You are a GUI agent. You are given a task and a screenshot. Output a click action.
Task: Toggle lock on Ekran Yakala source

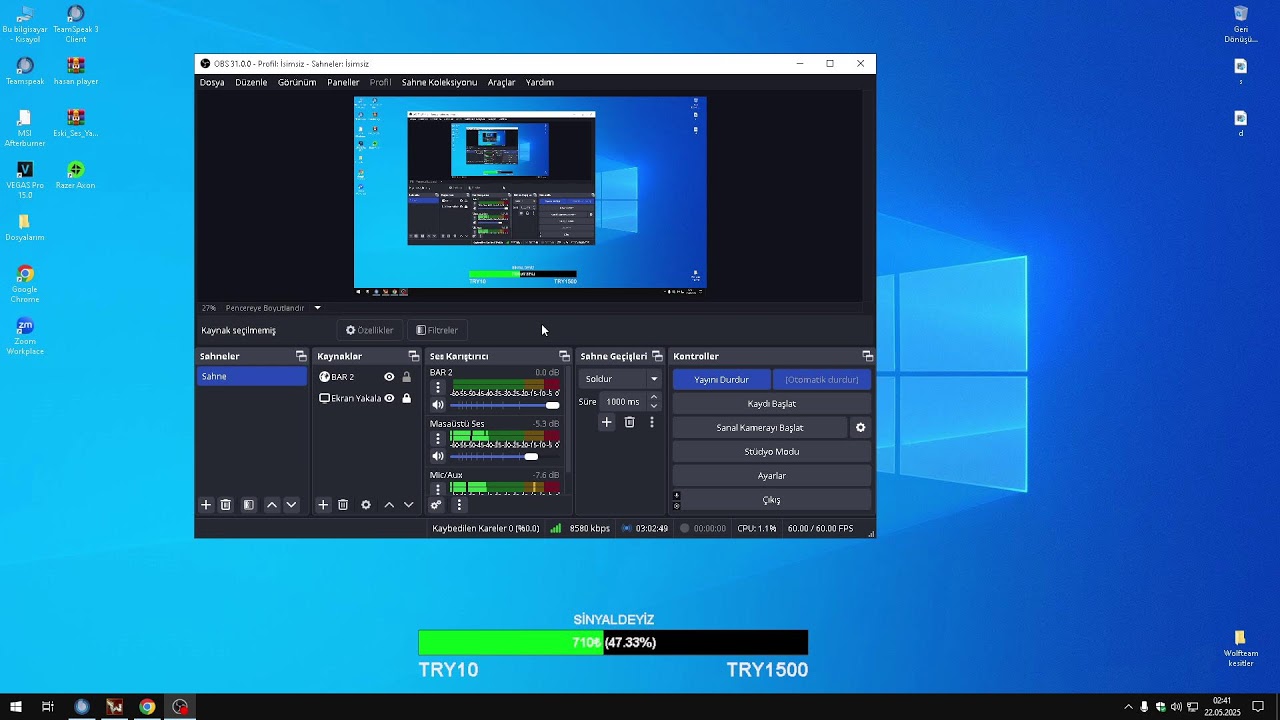[x=406, y=398]
